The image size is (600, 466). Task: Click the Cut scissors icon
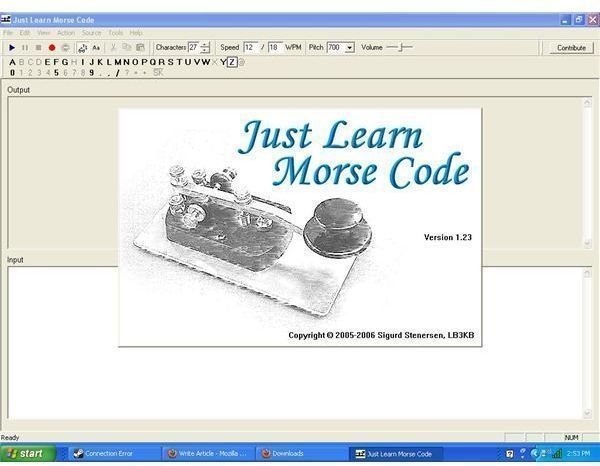click(113, 47)
